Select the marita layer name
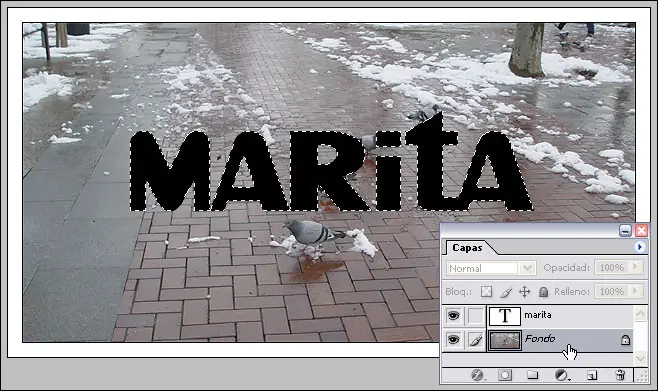Screen dimensions: 658x391 pyautogui.click(x=538, y=315)
